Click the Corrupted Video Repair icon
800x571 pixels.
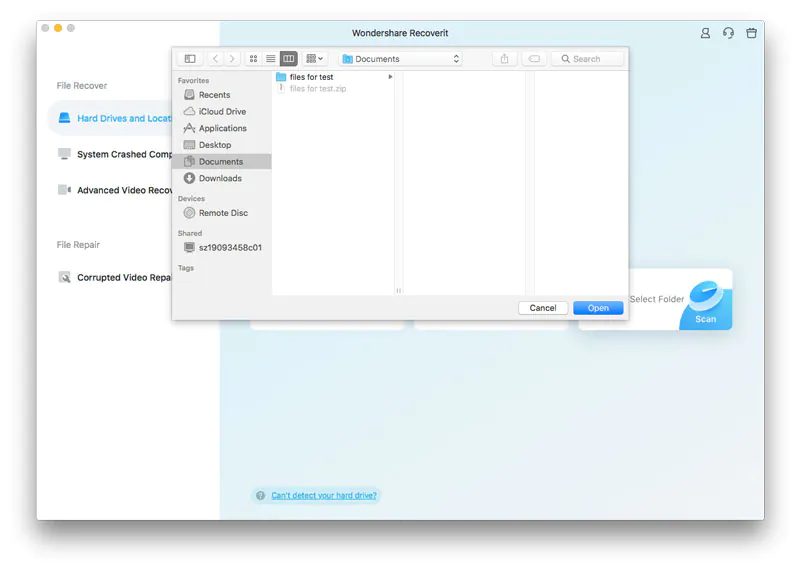[x=64, y=278]
